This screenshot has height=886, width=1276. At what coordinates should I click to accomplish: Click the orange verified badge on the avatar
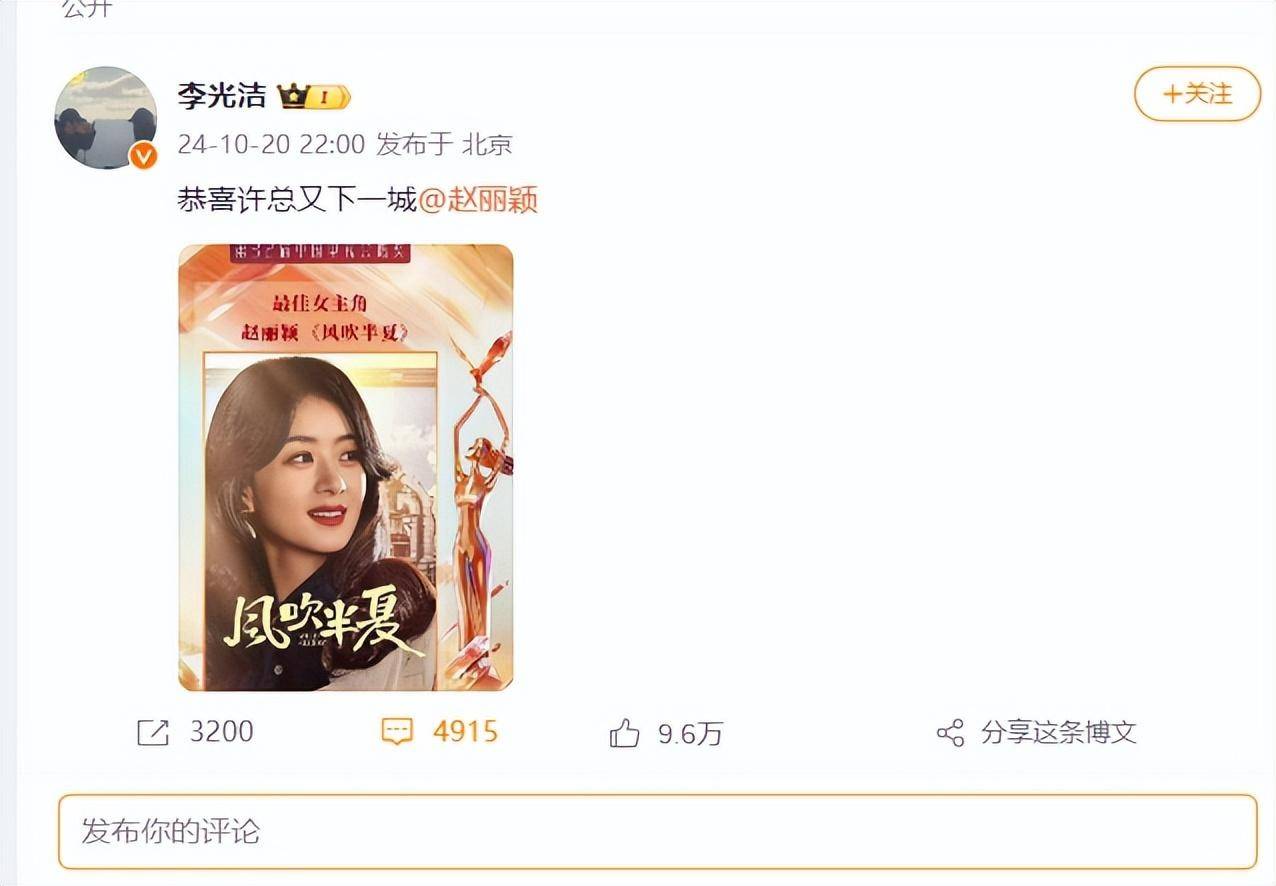pyautogui.click(x=144, y=155)
